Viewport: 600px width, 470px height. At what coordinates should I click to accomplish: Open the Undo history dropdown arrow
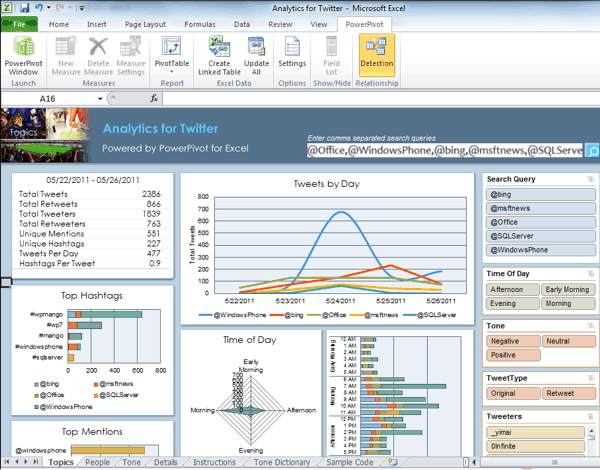[49, 7]
